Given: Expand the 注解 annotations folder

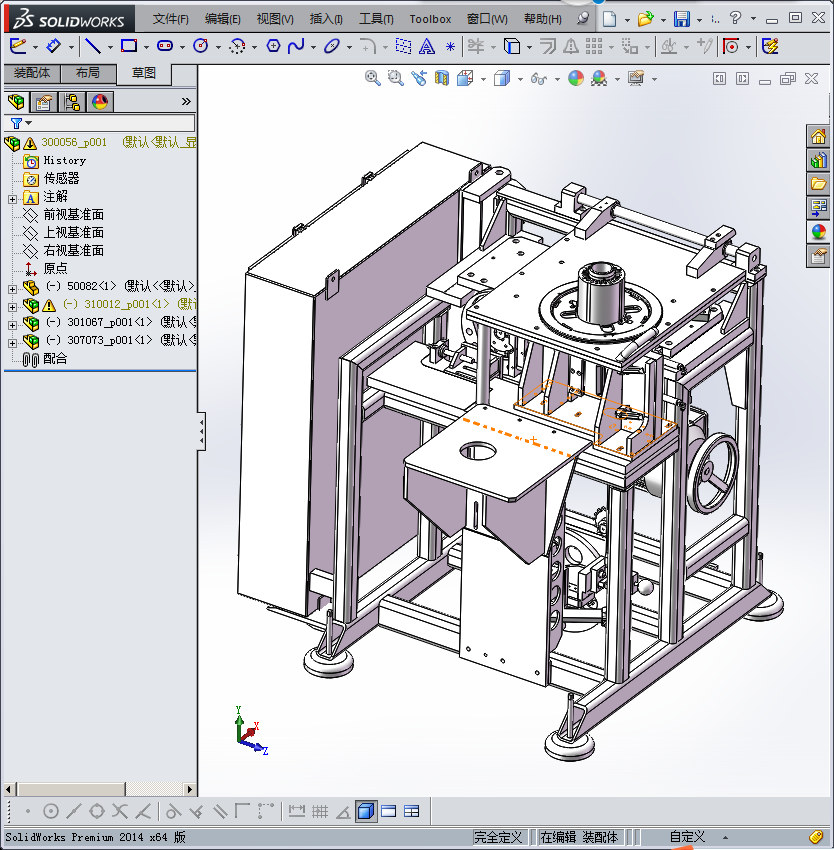Looking at the screenshot, I should pos(12,197).
